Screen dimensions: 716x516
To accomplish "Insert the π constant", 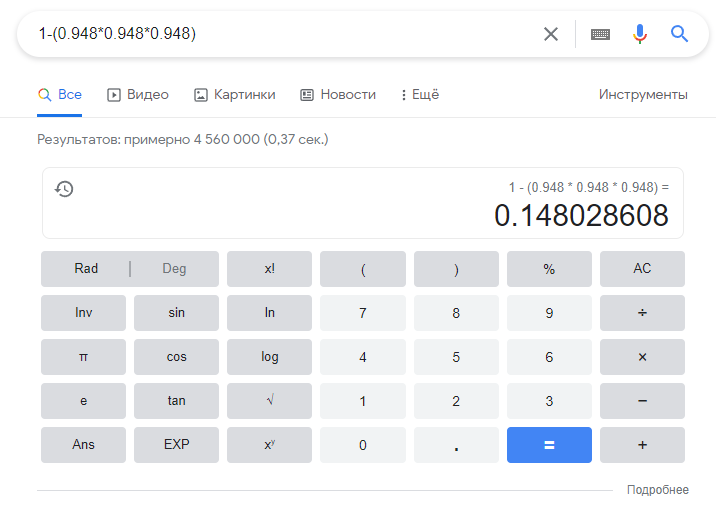I will (84, 357).
